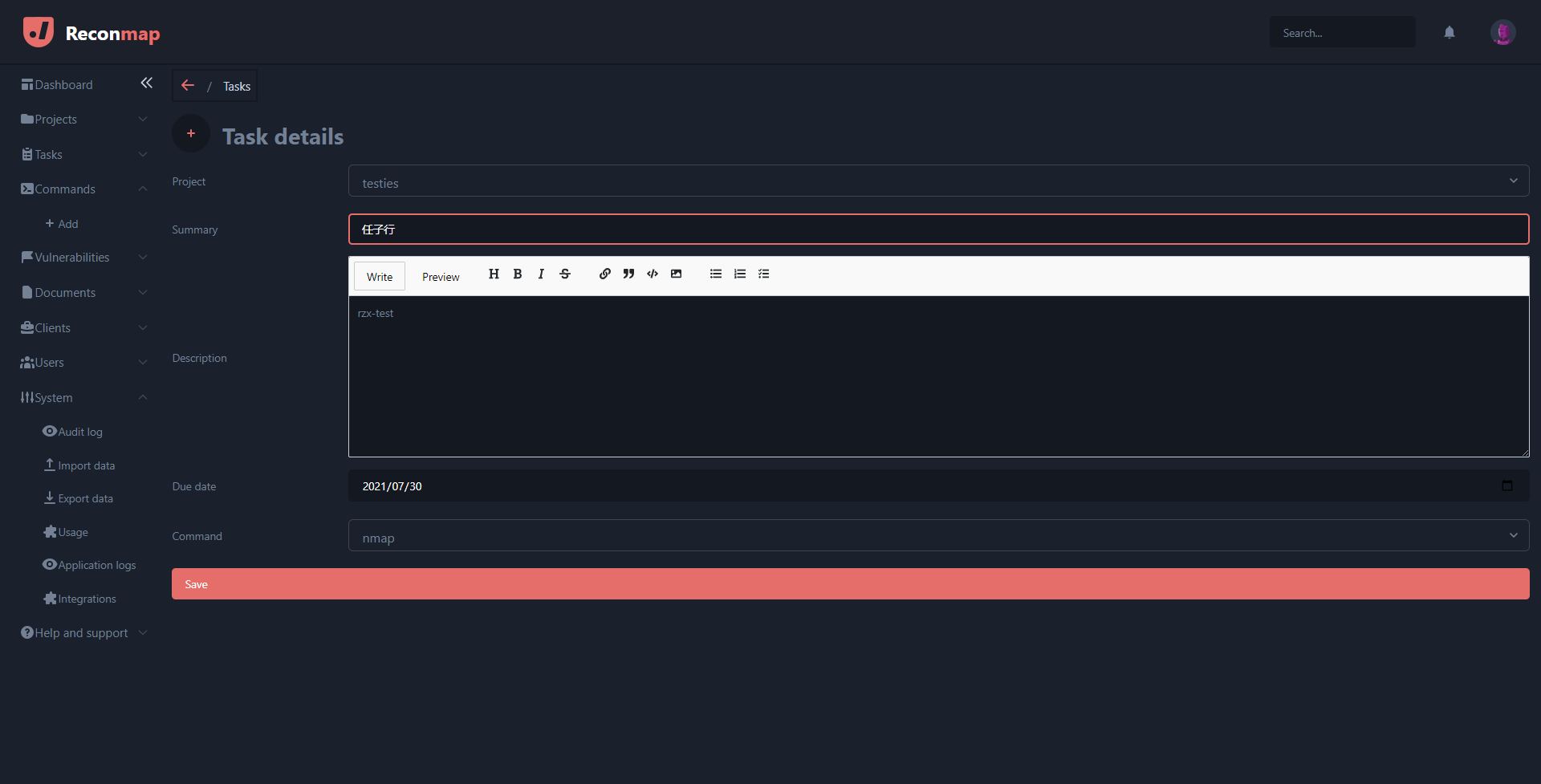Select the Write tab
This screenshot has width=1541, height=784.
[x=380, y=277]
